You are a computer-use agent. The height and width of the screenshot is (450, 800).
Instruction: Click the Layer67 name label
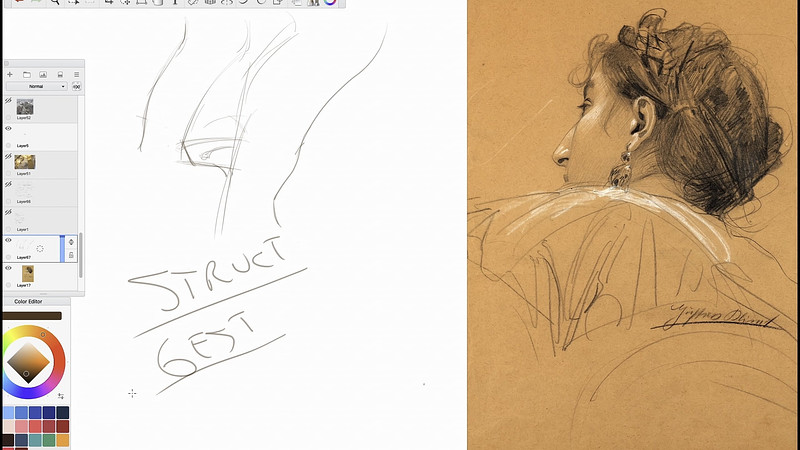click(x=23, y=258)
